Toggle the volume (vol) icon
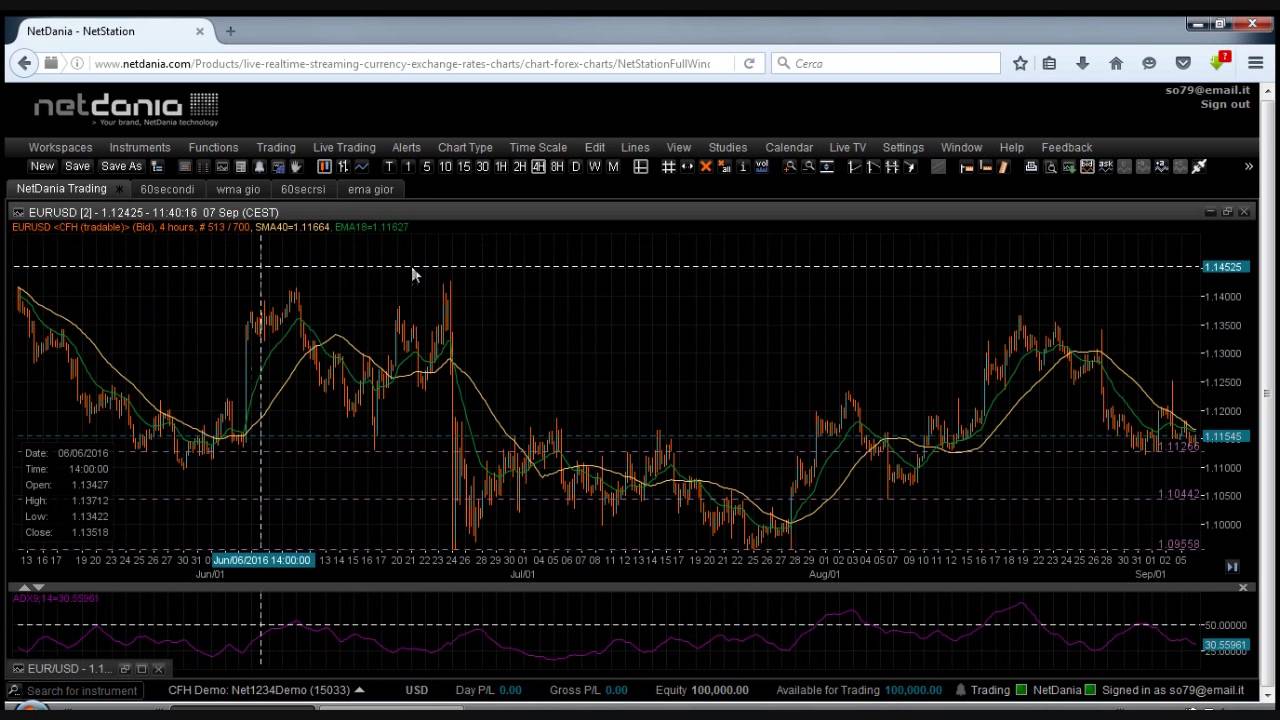Screen dimensions: 1280x720 [x=762, y=166]
